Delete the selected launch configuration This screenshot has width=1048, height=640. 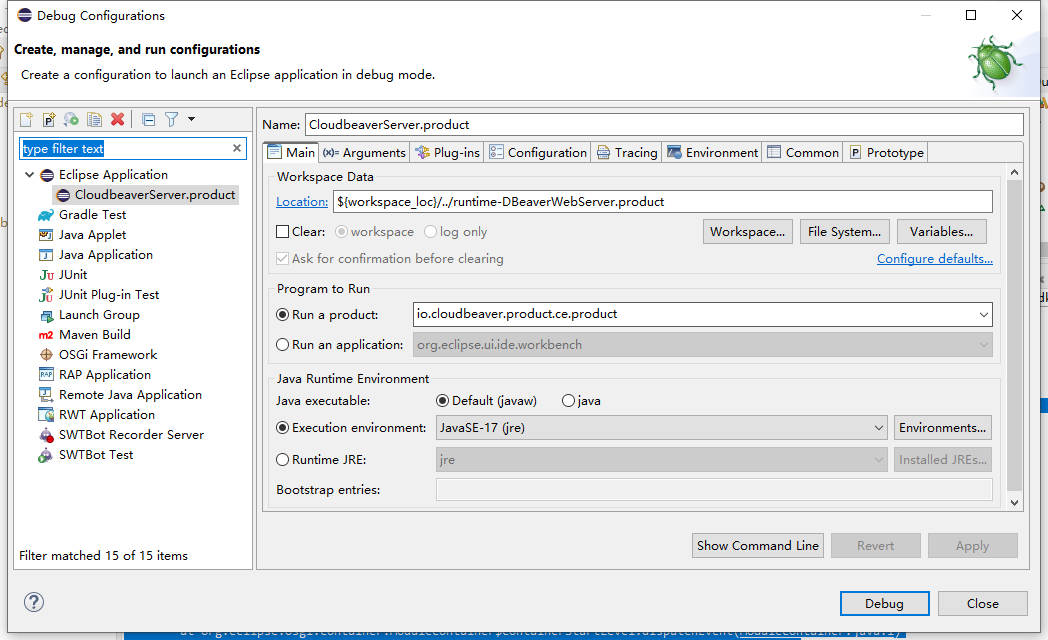(x=117, y=118)
